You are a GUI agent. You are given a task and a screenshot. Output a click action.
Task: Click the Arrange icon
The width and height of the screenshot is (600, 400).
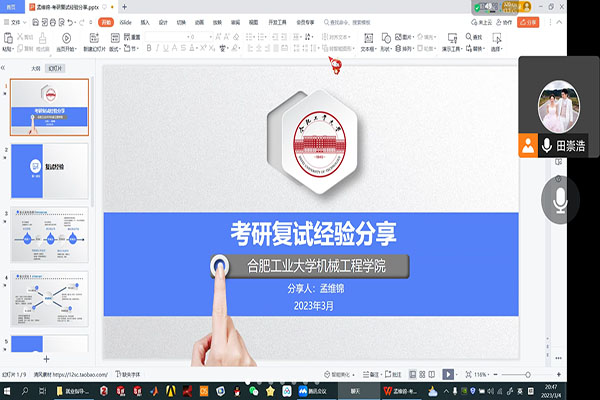[x=398, y=49]
